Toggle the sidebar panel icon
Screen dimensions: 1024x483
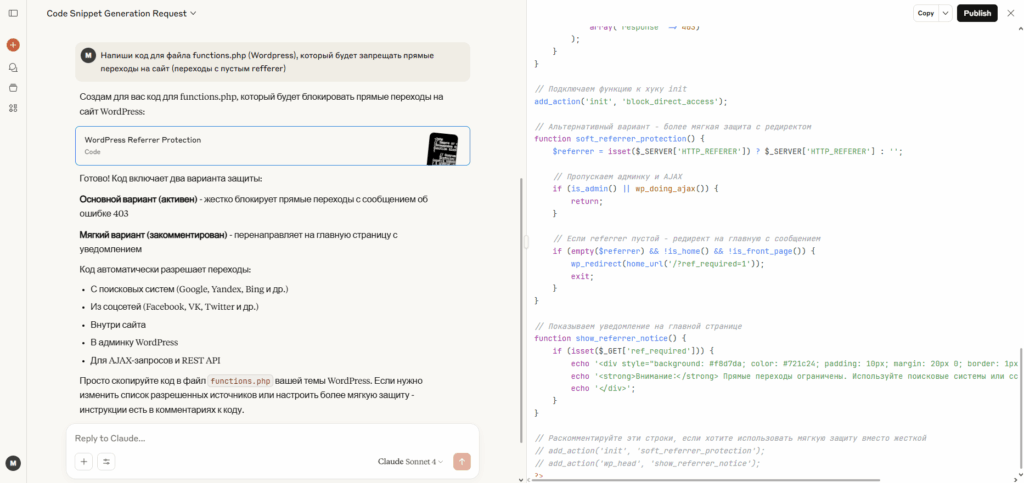(x=13, y=13)
